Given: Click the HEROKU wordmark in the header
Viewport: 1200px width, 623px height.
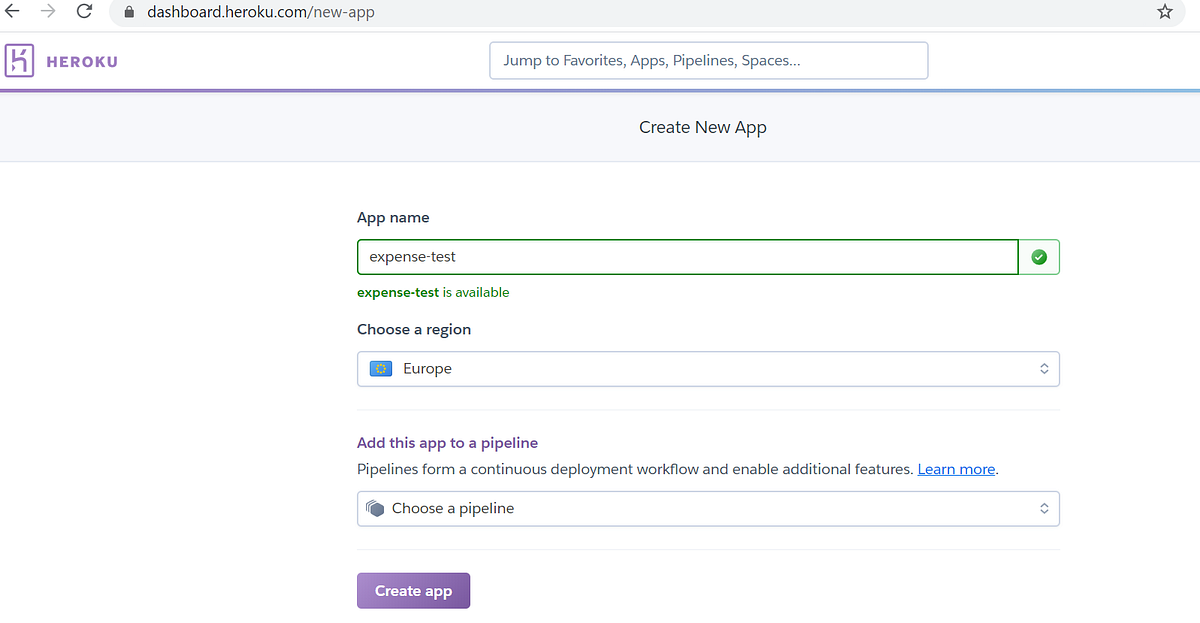Looking at the screenshot, I should [x=81, y=61].
